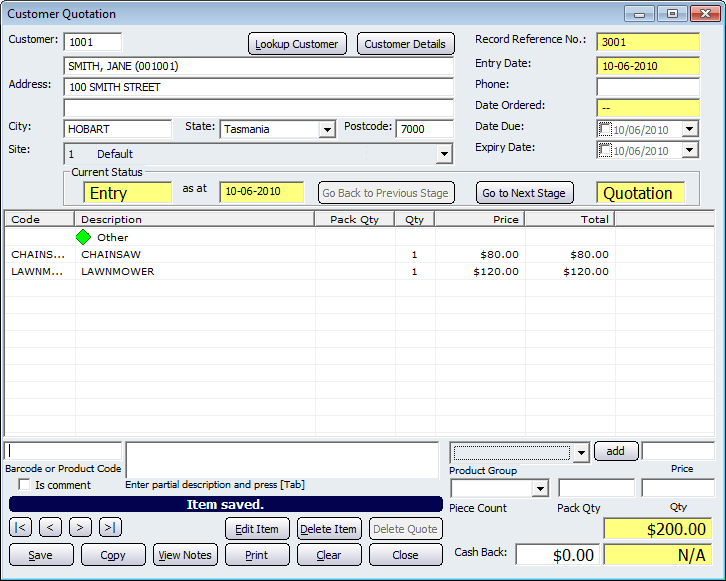The height and width of the screenshot is (581, 726).
Task: Click the Delete Quote button
Action: point(406,529)
